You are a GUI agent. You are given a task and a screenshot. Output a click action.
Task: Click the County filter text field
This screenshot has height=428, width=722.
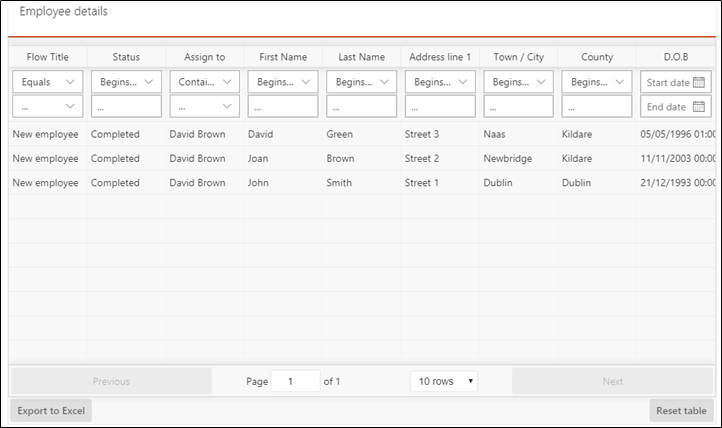pyautogui.click(x=597, y=106)
